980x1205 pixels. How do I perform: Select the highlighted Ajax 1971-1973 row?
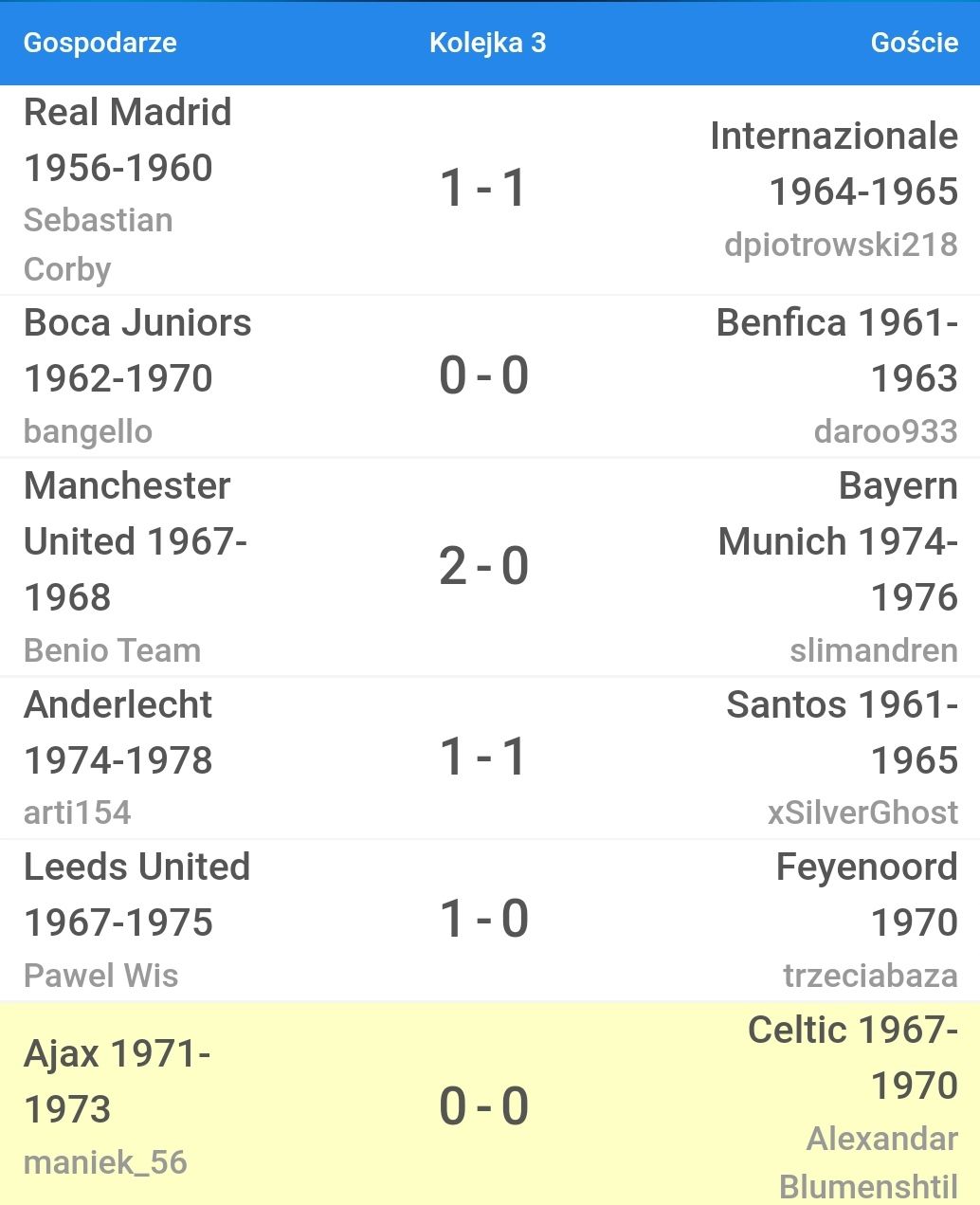(x=490, y=1104)
